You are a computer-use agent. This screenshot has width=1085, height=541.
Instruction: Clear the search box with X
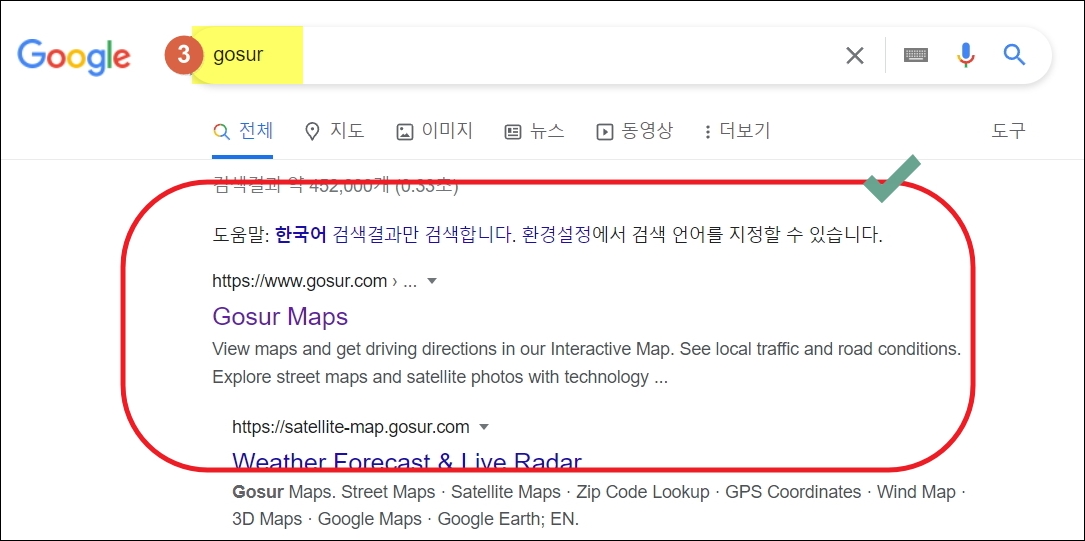coord(855,55)
